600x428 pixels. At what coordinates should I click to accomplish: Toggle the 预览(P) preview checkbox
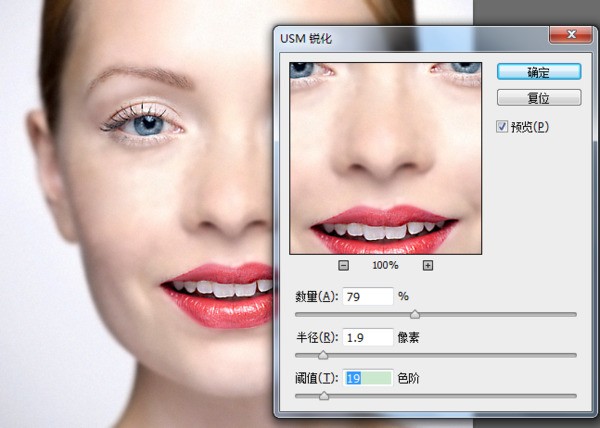point(502,127)
